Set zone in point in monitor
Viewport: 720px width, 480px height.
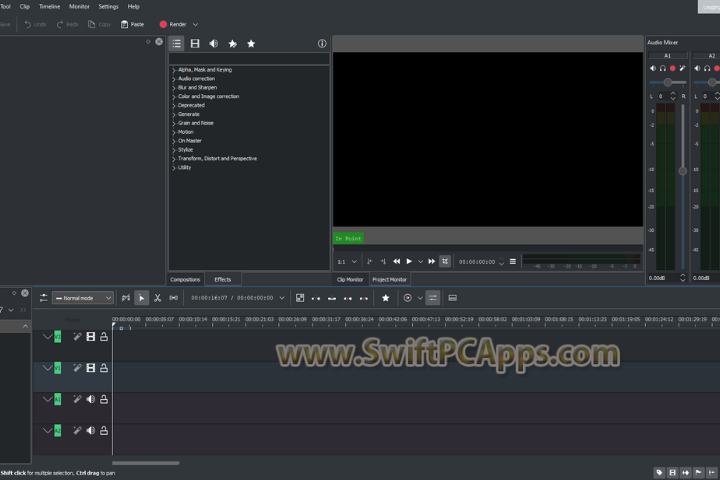click(x=369, y=261)
